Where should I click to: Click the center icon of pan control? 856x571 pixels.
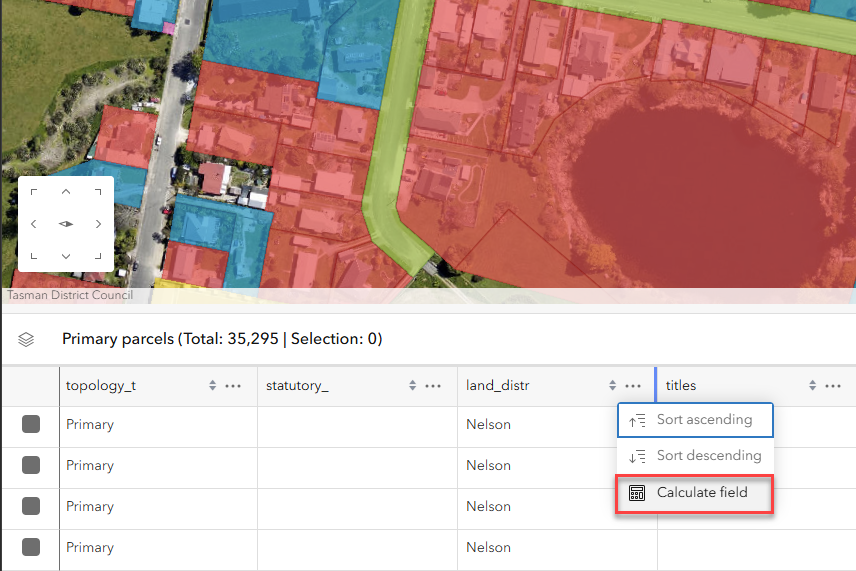(66, 224)
